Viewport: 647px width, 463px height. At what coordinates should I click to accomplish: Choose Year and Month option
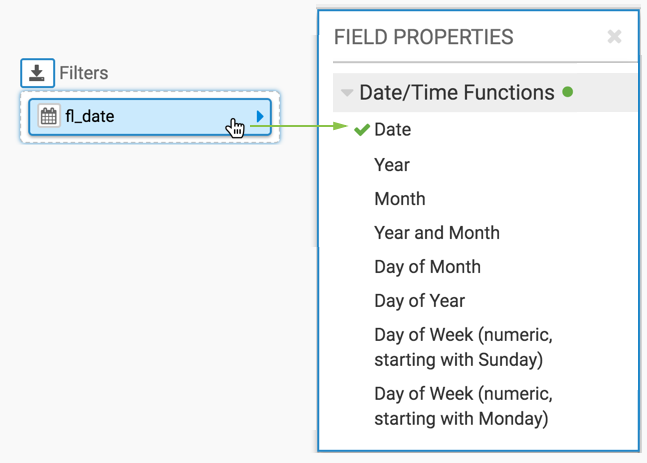(x=436, y=233)
